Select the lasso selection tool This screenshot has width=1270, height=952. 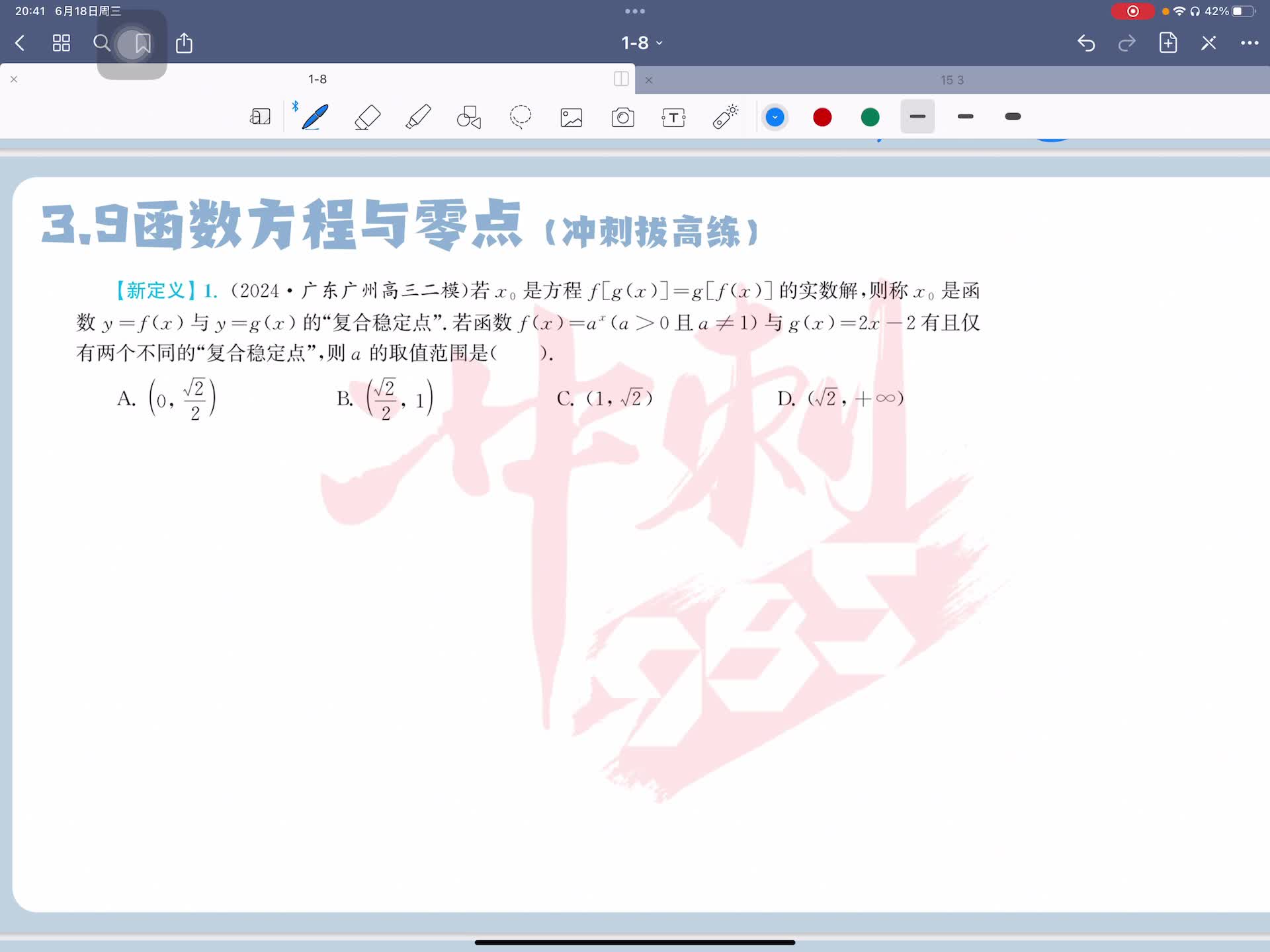521,117
